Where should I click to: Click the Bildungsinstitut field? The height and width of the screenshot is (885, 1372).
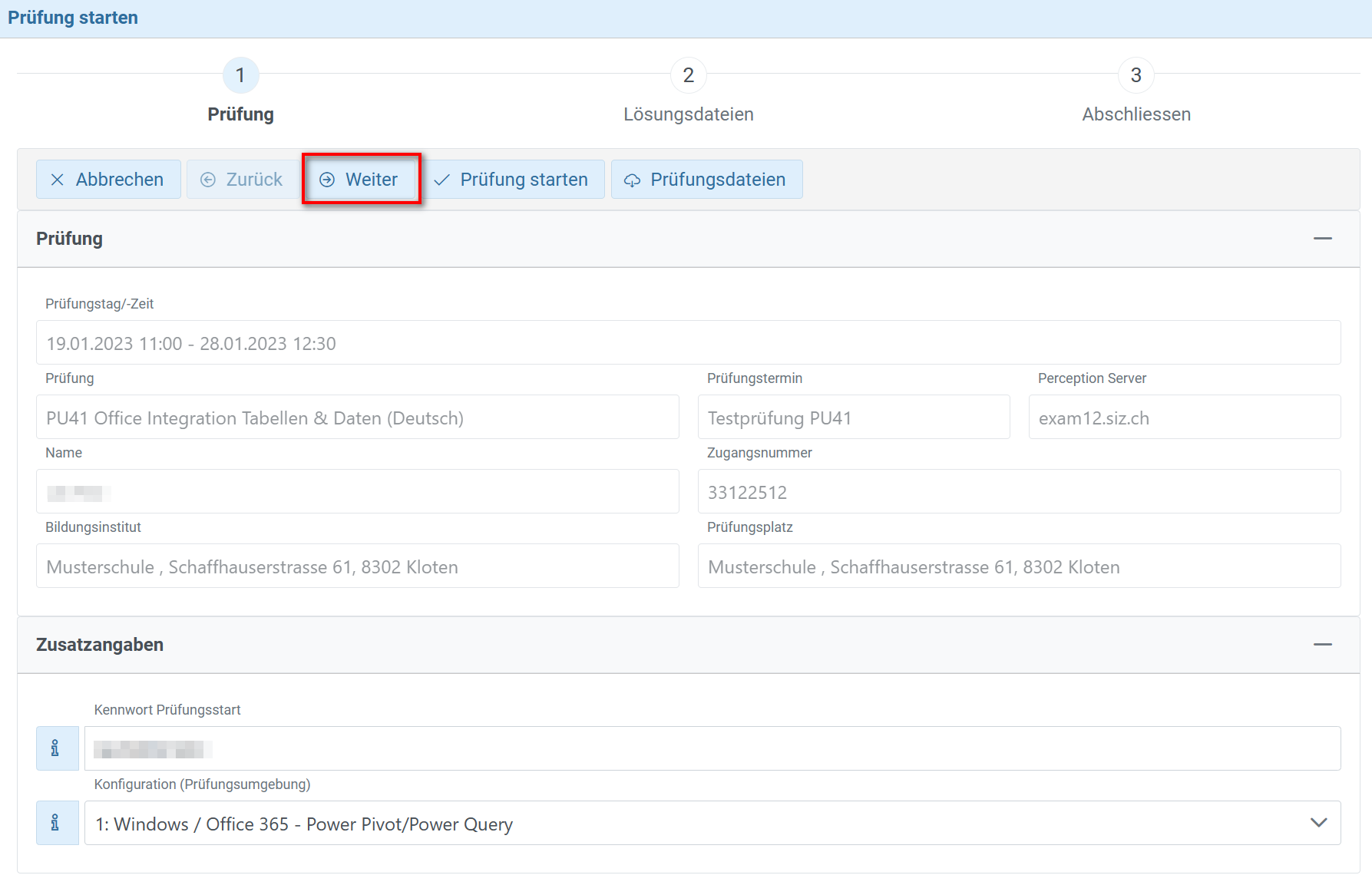pos(358,566)
